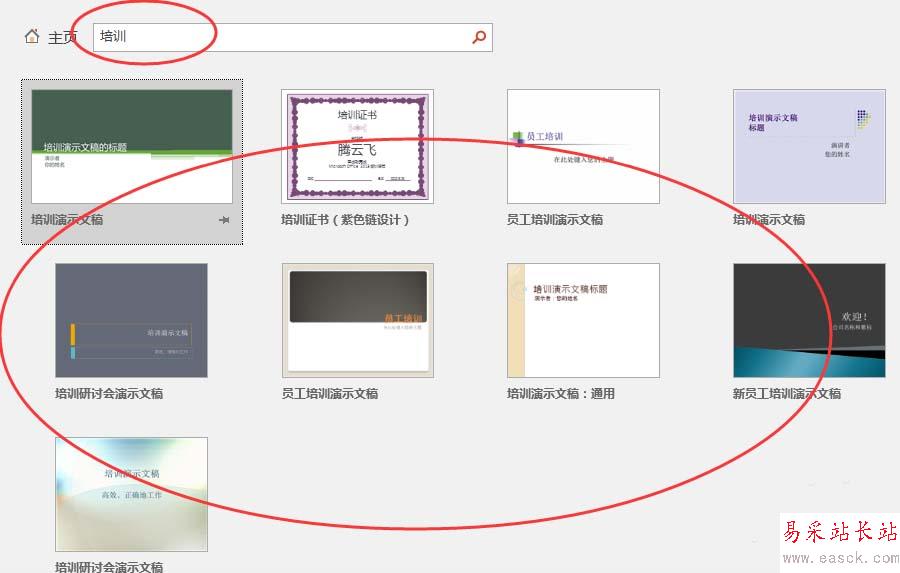Click the 新员工培训演示文稿 label
900x573 pixels.
coord(787,394)
